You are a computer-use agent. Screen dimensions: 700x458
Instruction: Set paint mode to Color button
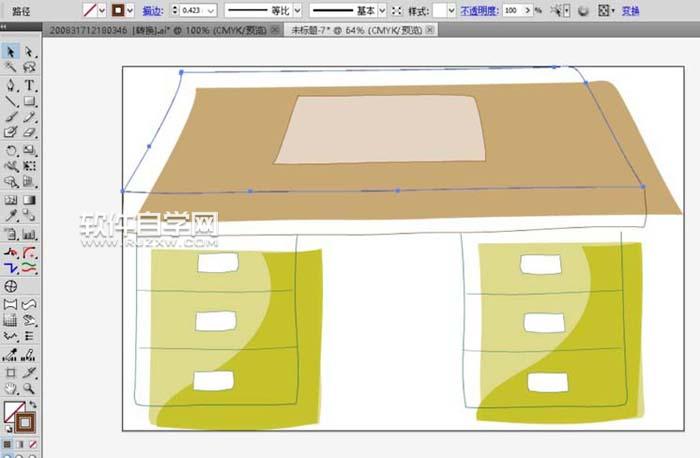[8, 444]
